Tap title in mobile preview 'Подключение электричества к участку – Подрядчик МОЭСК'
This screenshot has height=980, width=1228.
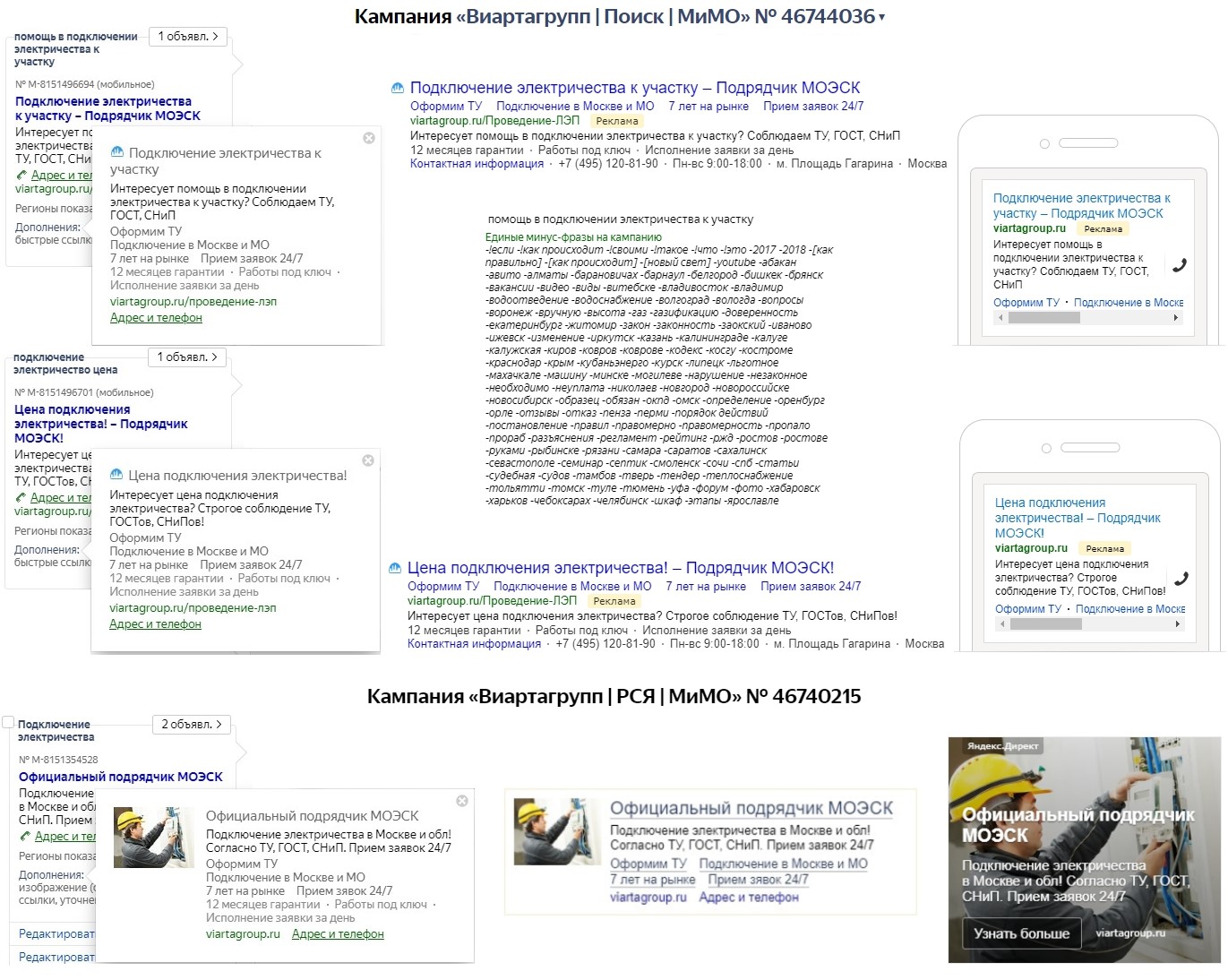(x=1082, y=206)
